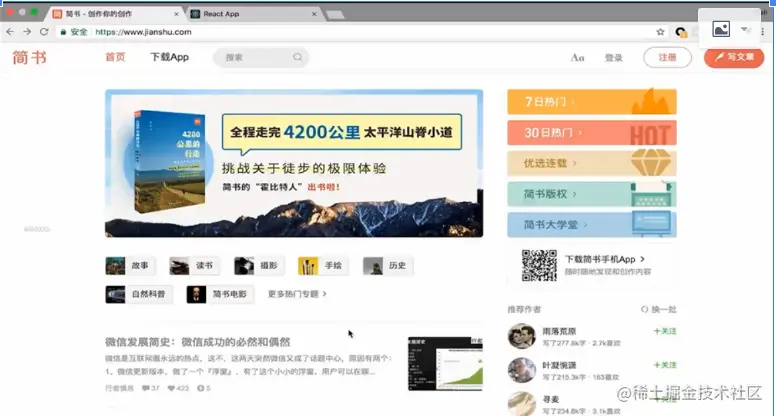
Task: Open the 读书 topic
Action: 194,266
